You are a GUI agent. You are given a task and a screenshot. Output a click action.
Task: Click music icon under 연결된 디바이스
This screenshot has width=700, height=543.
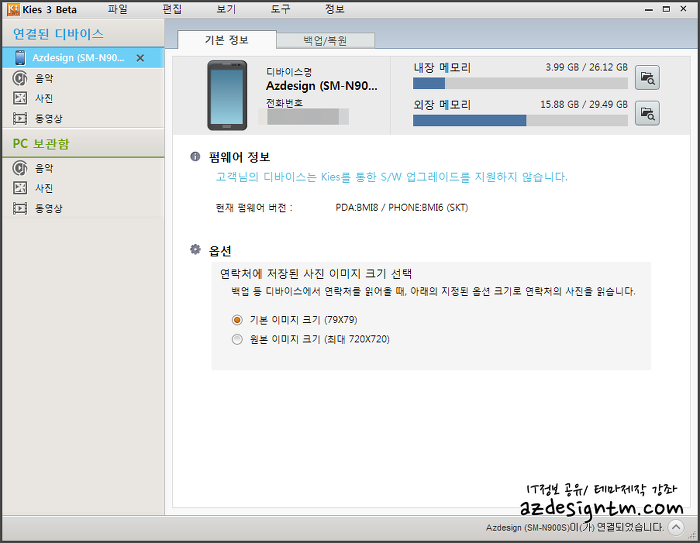[x=20, y=78]
